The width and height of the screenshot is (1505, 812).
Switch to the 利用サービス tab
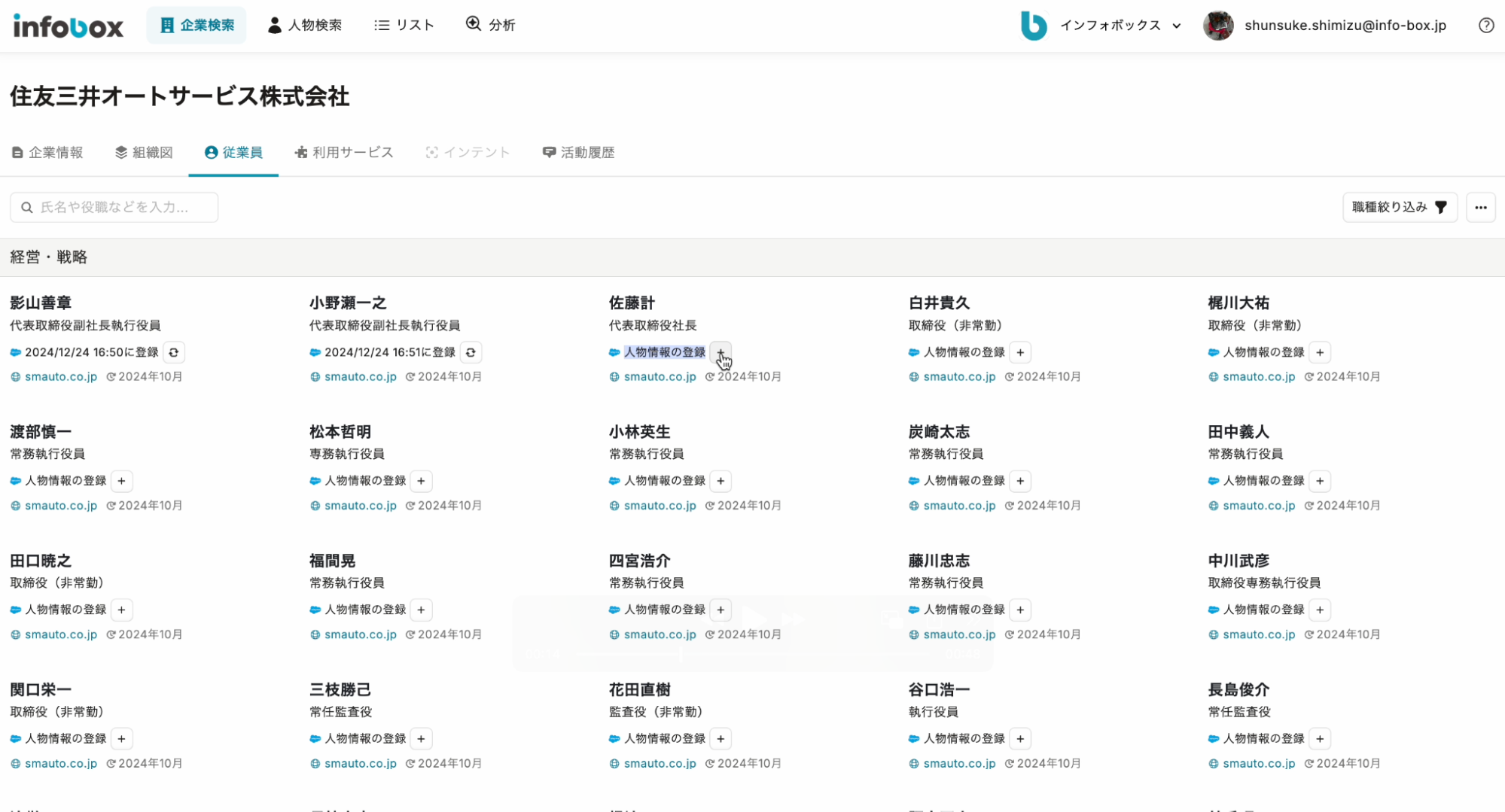(344, 153)
